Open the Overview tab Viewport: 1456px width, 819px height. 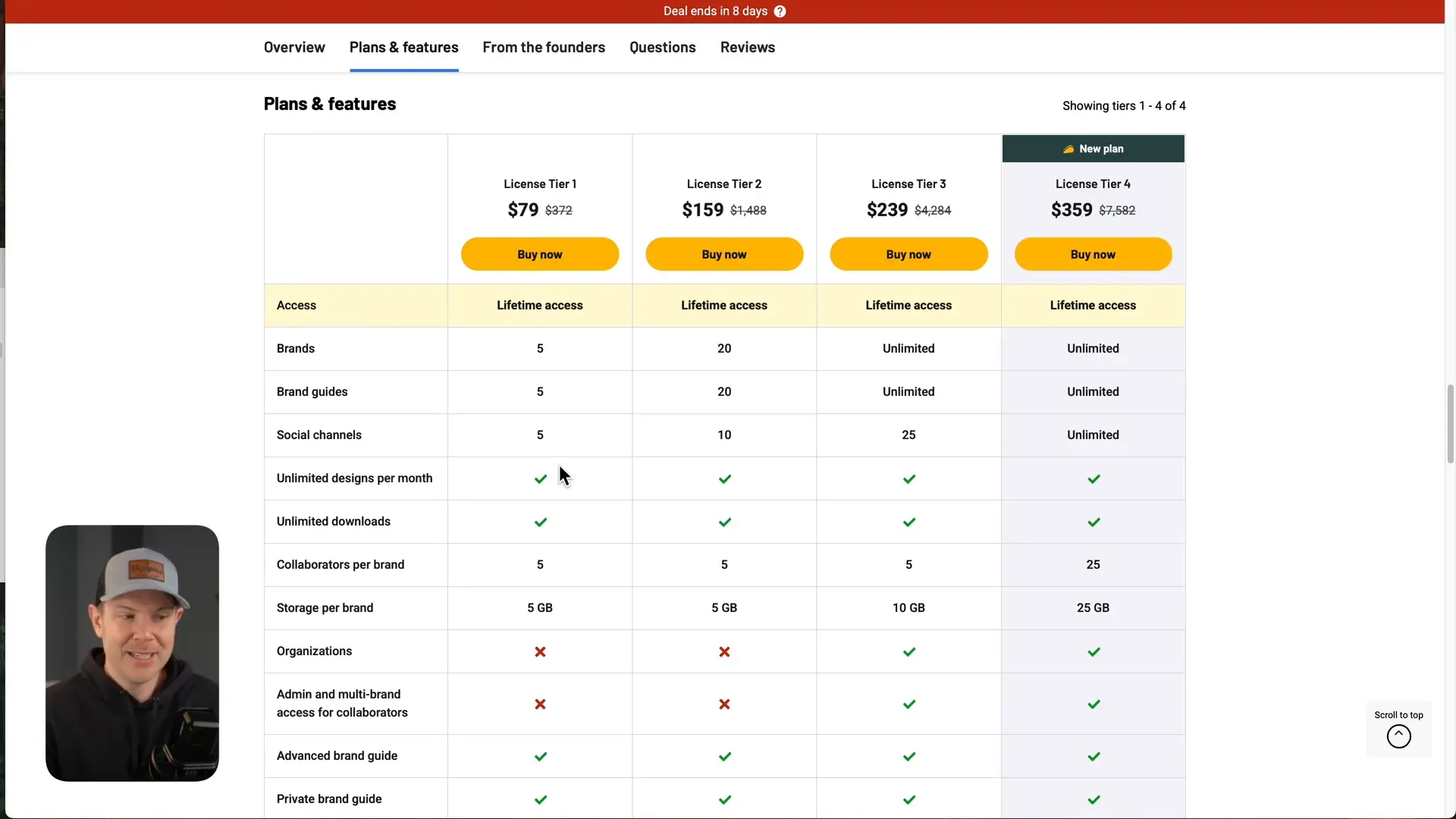click(294, 47)
